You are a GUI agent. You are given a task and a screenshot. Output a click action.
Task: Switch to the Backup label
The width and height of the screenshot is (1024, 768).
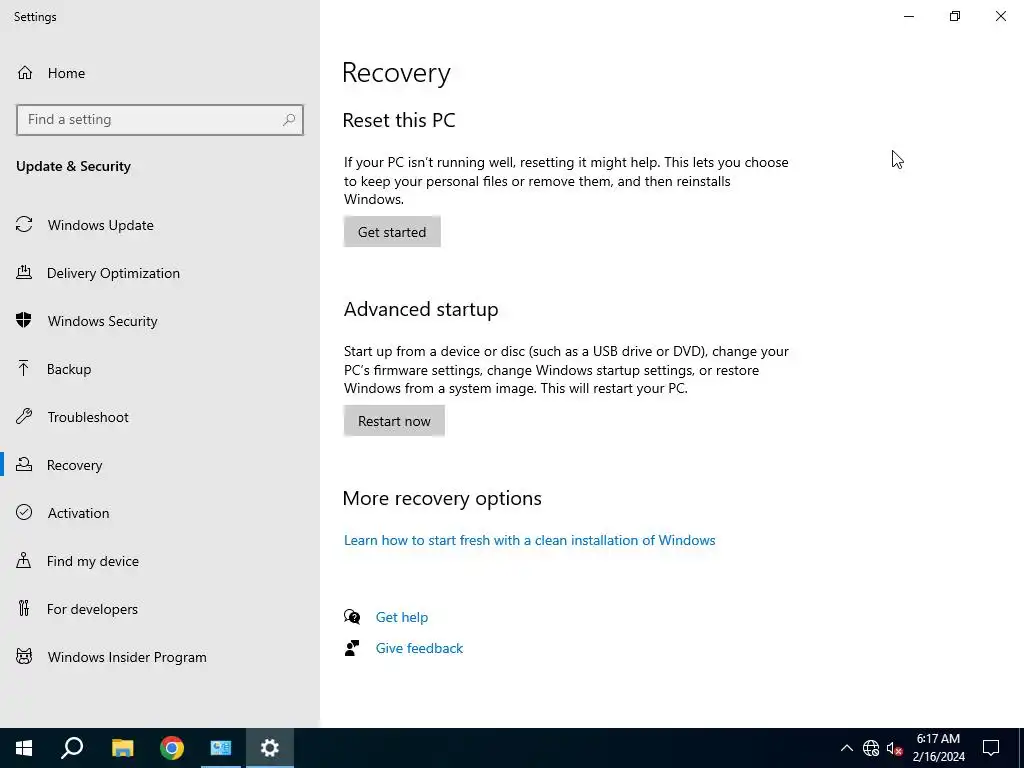click(69, 369)
